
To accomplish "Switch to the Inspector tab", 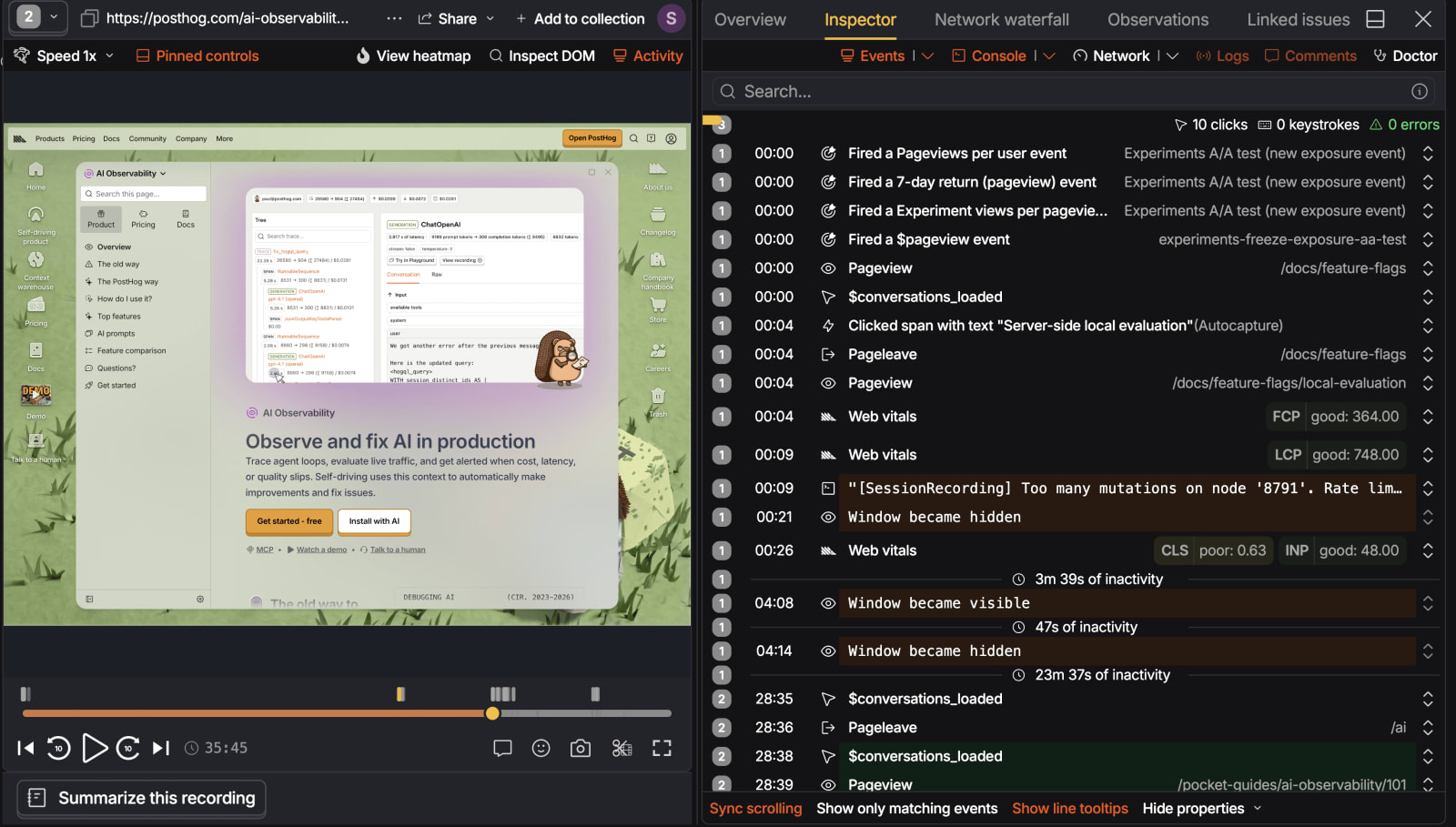I will pos(860,19).
